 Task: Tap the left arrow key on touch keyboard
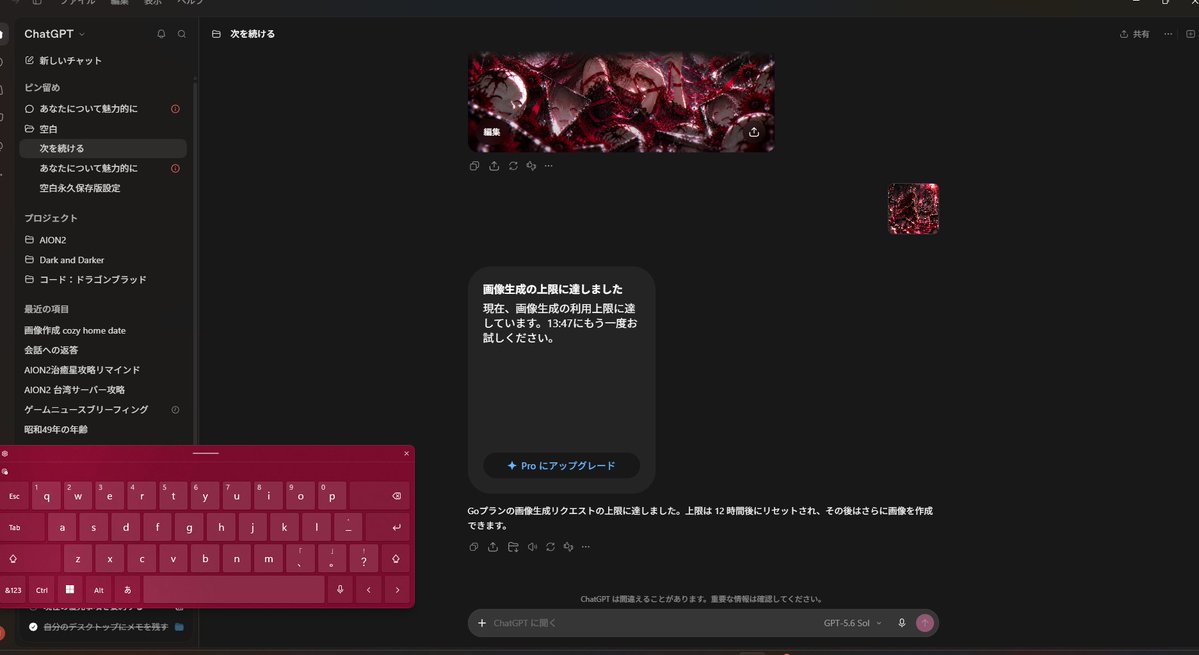369,590
